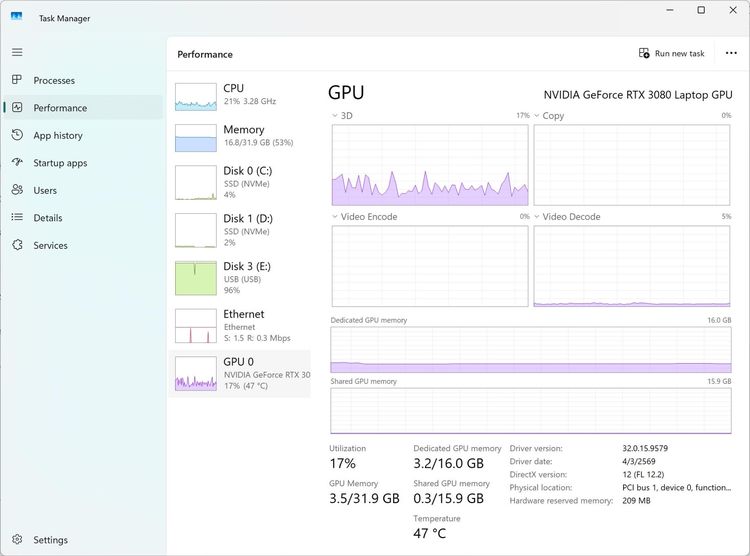Click DirectX version 12 (FL 12.2)
750x556 pixels.
coord(643,474)
